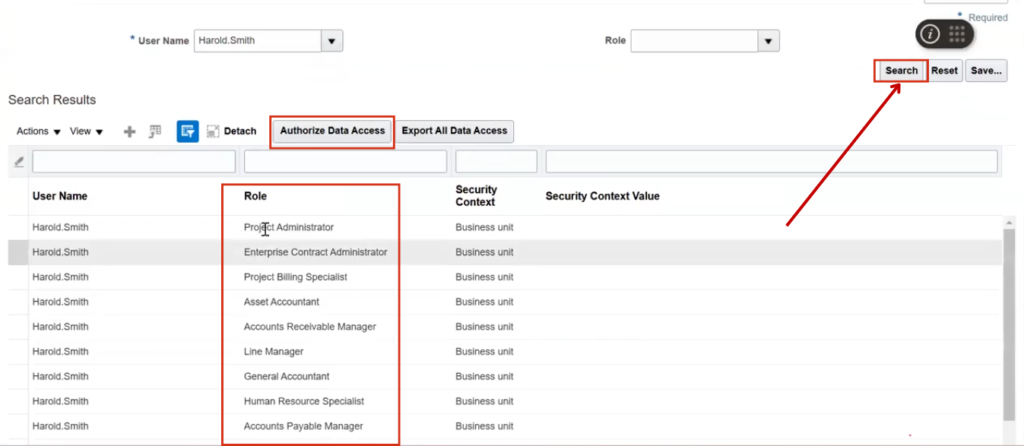Click the Save... button
Screen dimensions: 1024x446
986,71
